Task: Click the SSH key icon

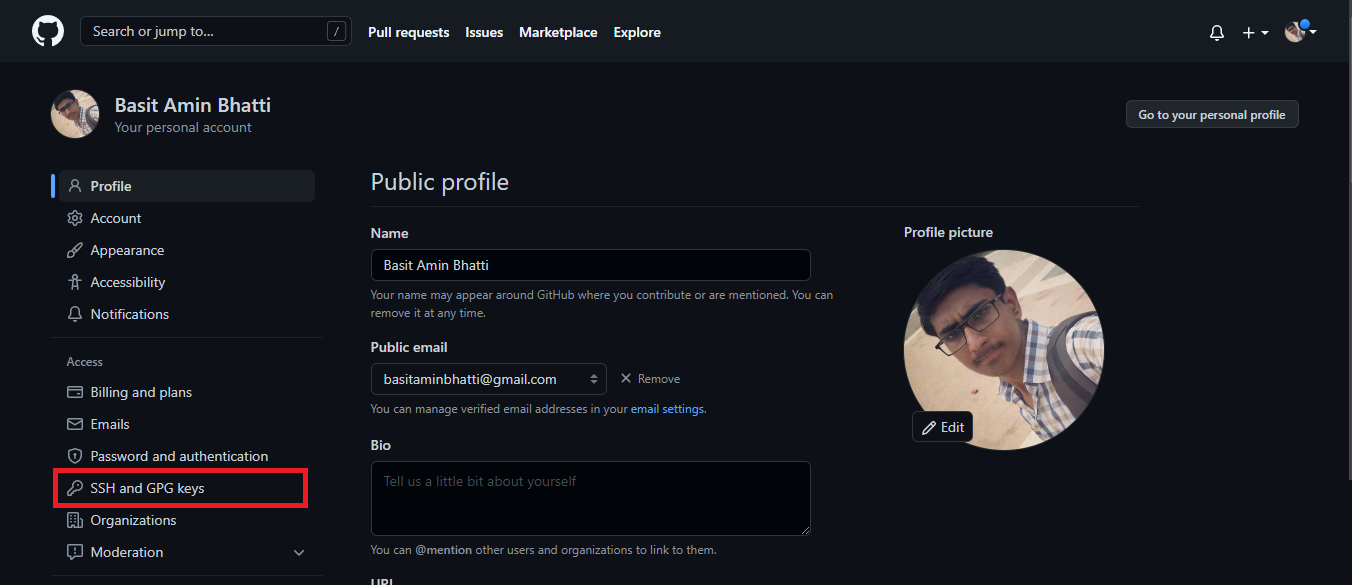Action: click(74, 488)
